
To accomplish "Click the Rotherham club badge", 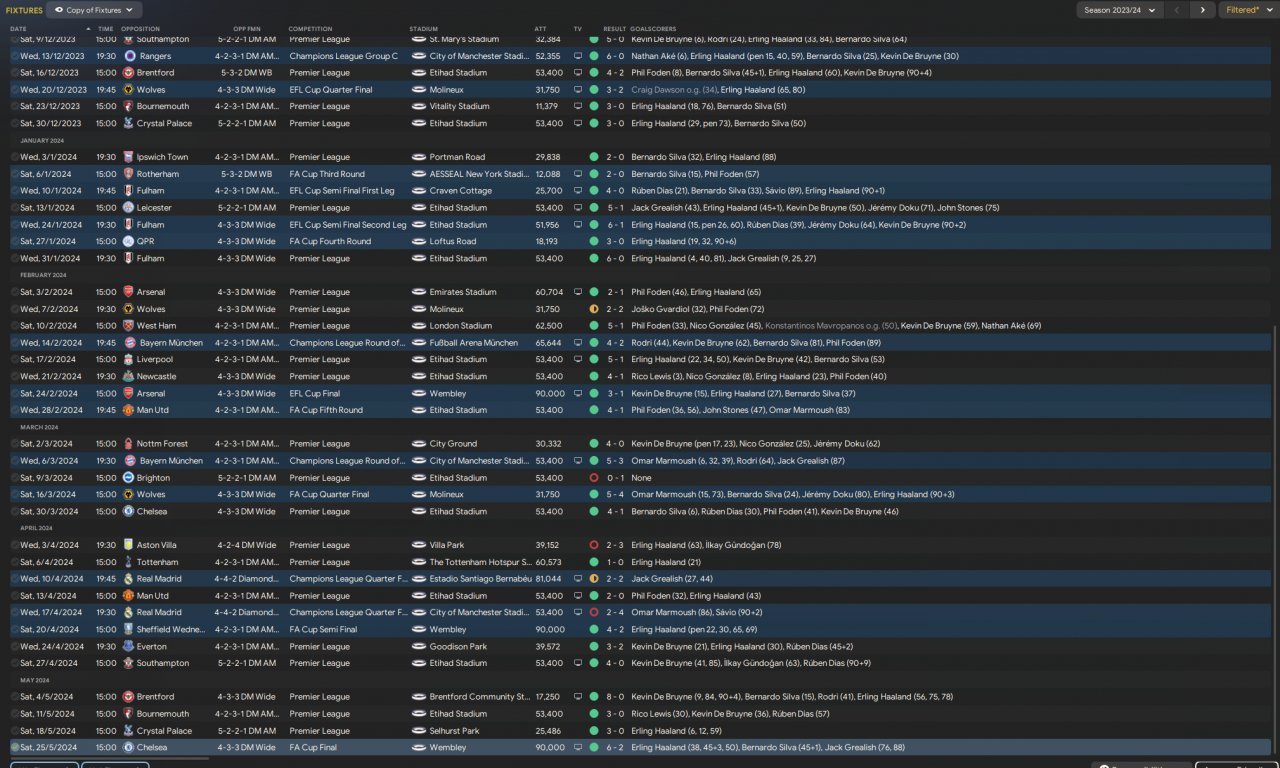I will [129, 174].
